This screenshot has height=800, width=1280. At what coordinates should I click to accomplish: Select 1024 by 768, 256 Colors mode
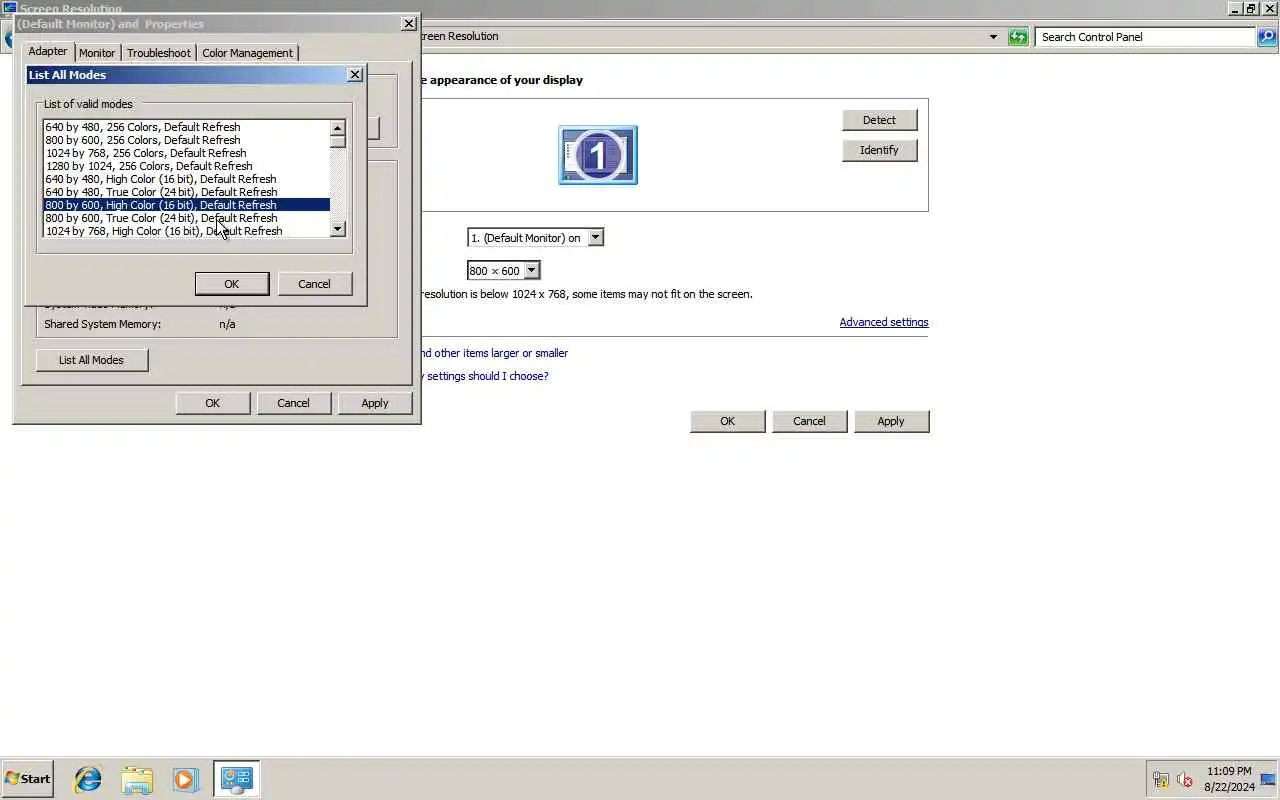coord(186,153)
